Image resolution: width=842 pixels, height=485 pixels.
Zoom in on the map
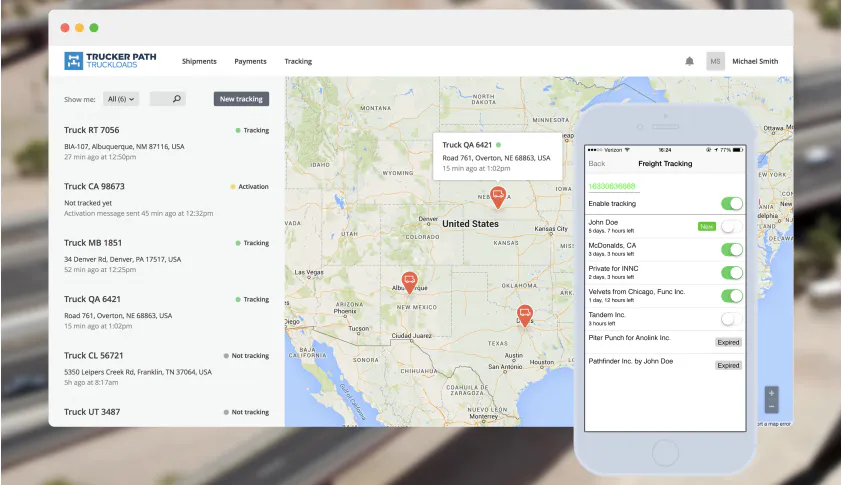tap(771, 393)
